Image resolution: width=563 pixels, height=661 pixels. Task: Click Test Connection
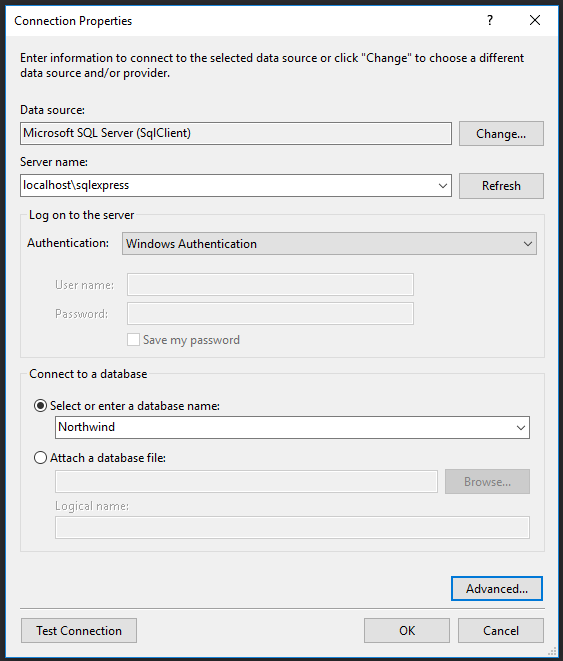pos(79,631)
